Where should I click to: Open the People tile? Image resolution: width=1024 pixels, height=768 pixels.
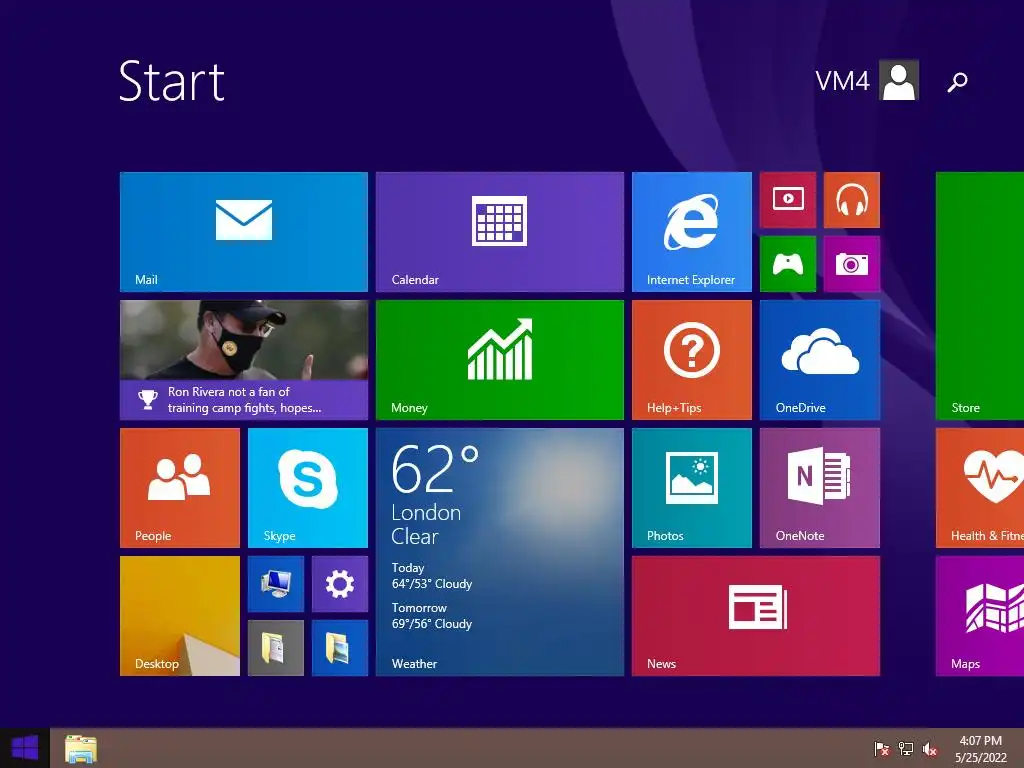tap(180, 488)
